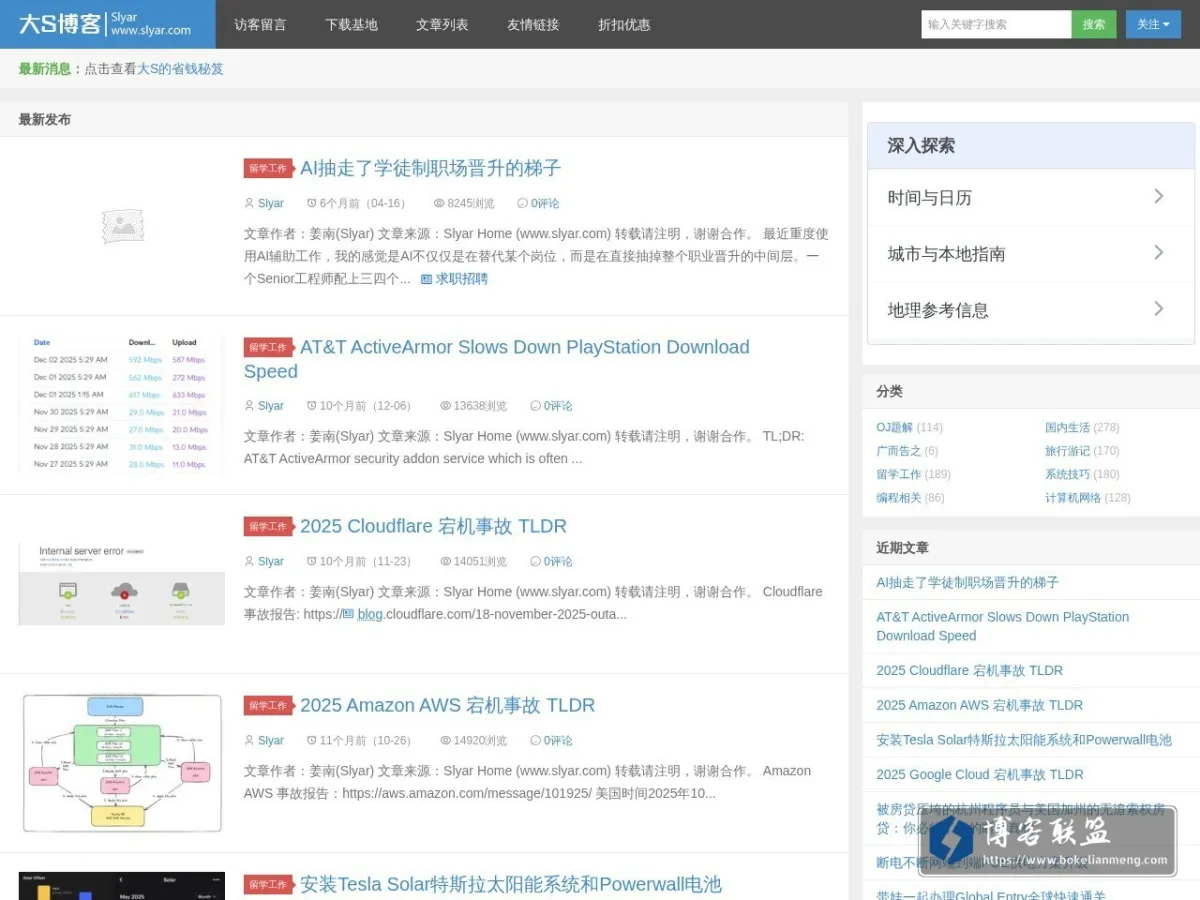
Task: Open 0评论 comments on Amazon AWS article
Action: pyautogui.click(x=558, y=740)
